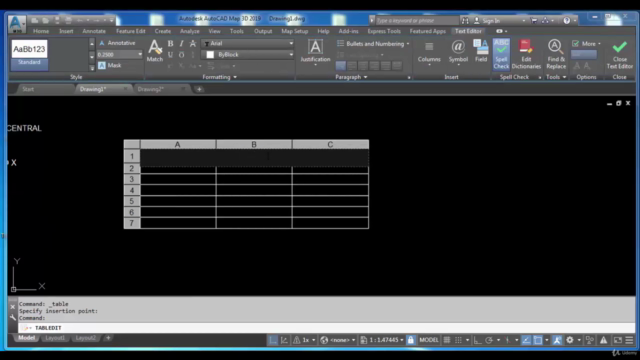
Task: Expand the Formatting panel
Action: tap(220, 77)
